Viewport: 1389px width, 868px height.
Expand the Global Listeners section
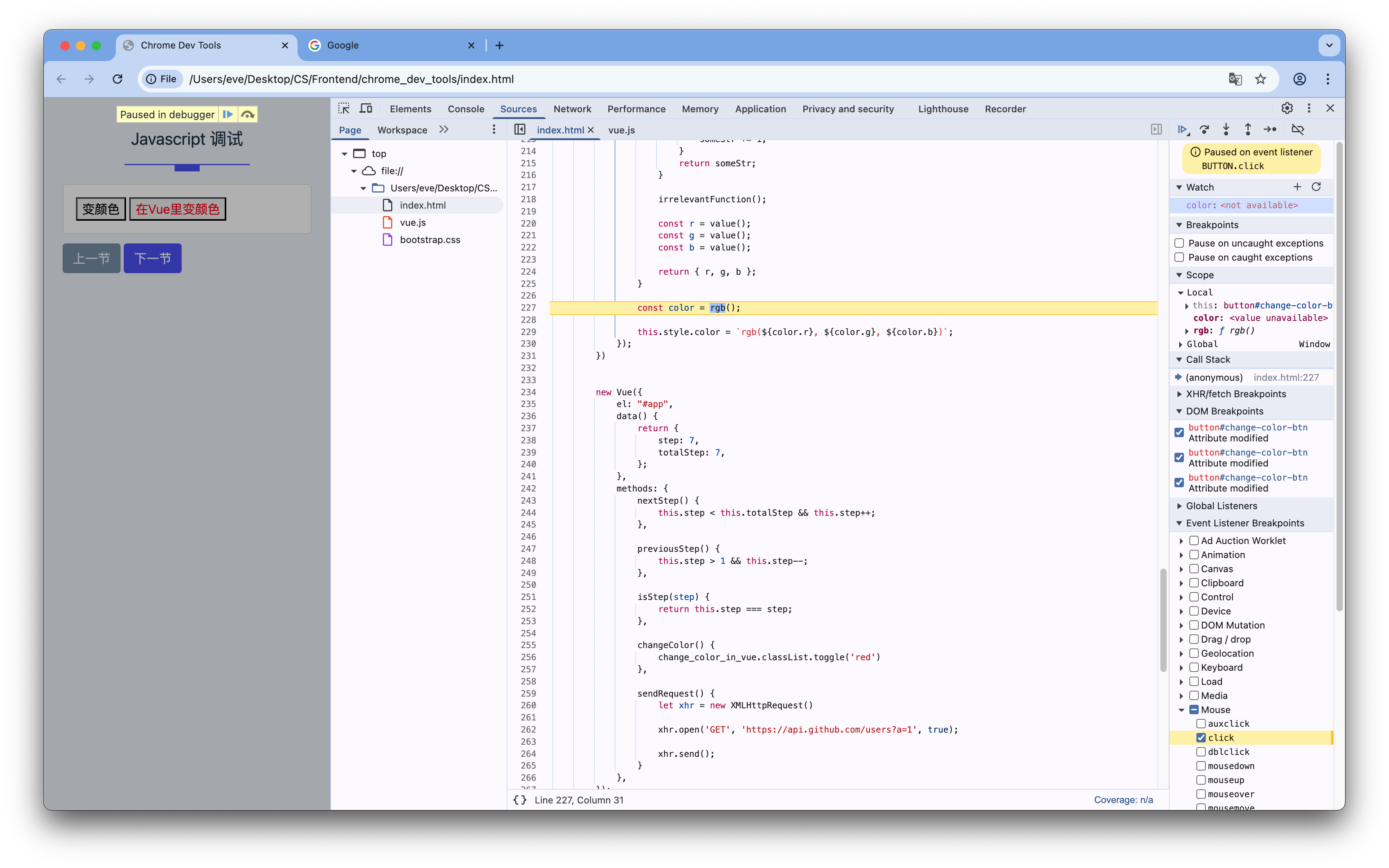(x=1221, y=506)
